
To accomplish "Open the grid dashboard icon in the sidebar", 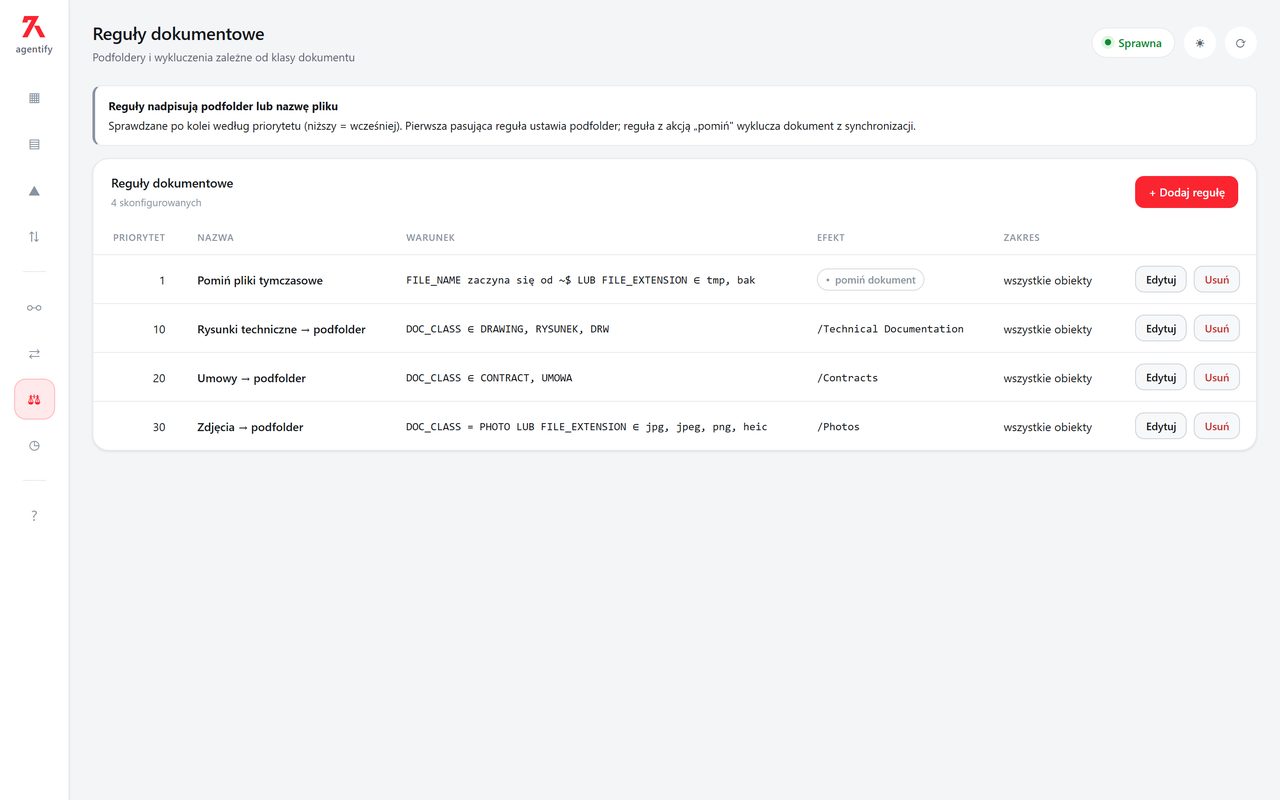I will coord(34,98).
